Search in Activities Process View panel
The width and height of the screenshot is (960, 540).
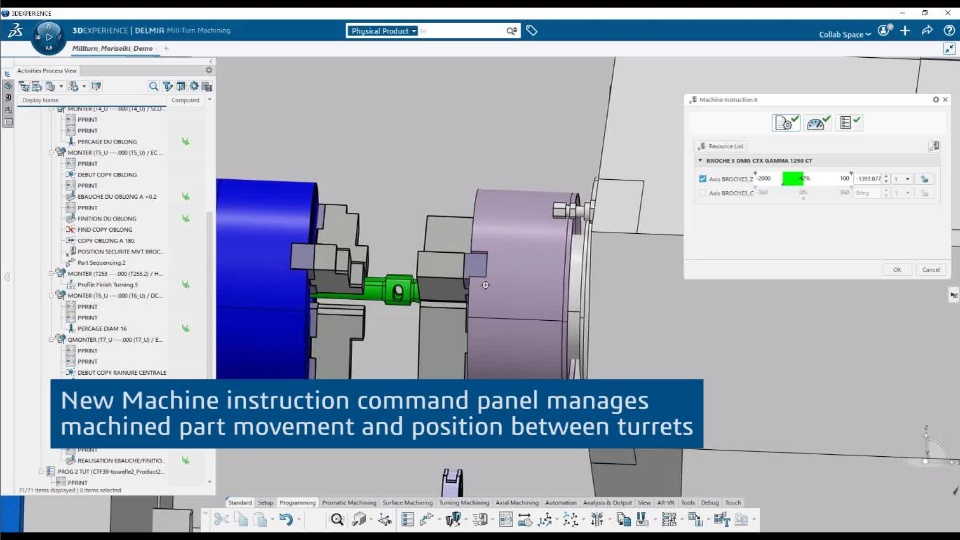153,86
